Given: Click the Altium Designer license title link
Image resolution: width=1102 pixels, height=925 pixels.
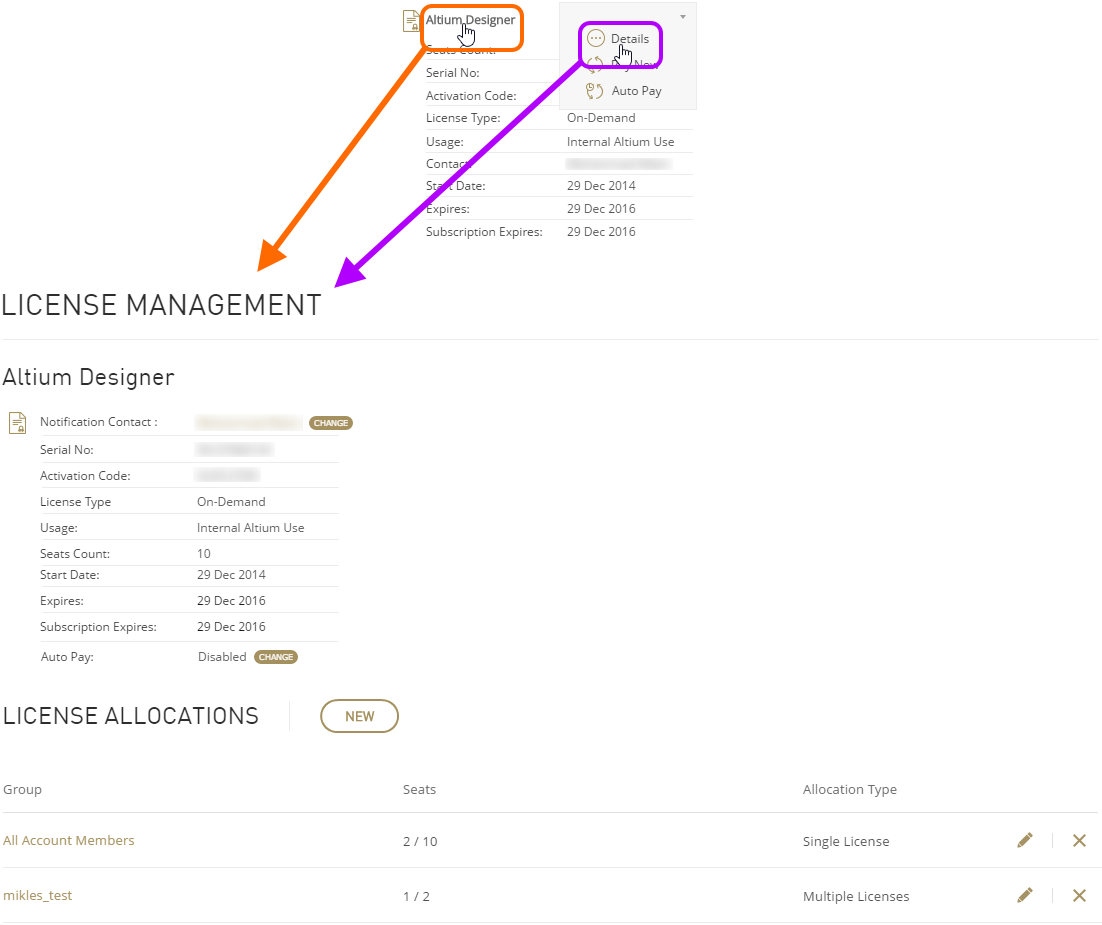Looking at the screenshot, I should click(470, 20).
